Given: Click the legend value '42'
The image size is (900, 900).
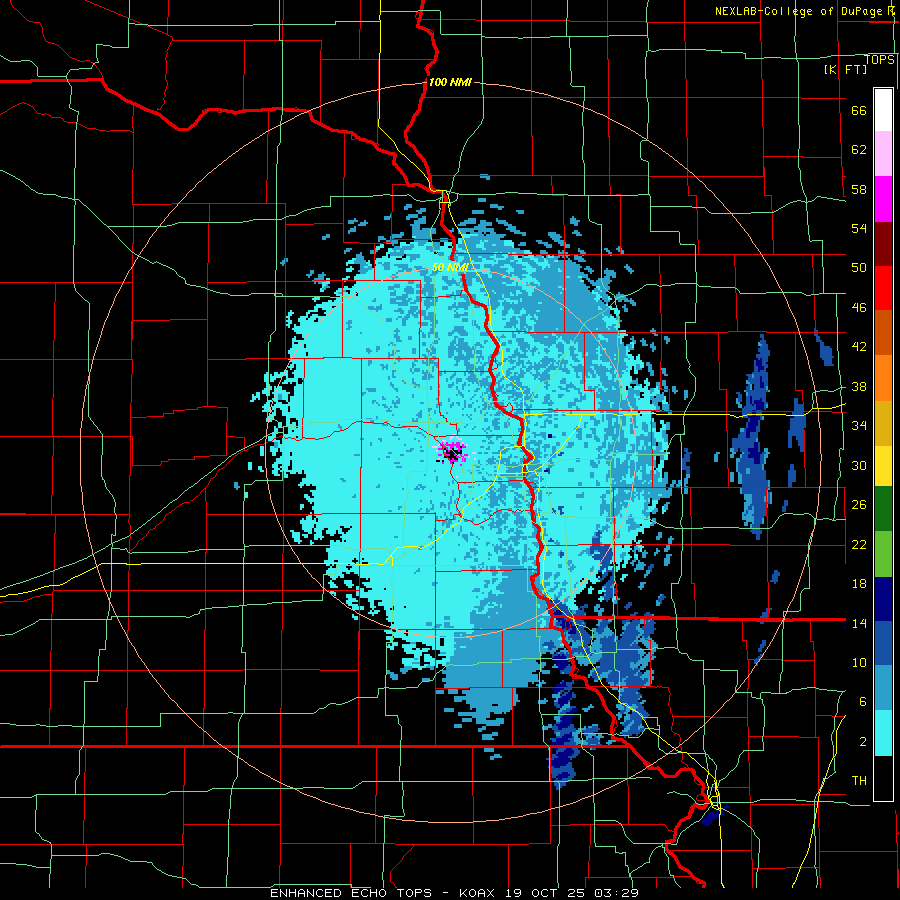Looking at the screenshot, I should 859,346.
